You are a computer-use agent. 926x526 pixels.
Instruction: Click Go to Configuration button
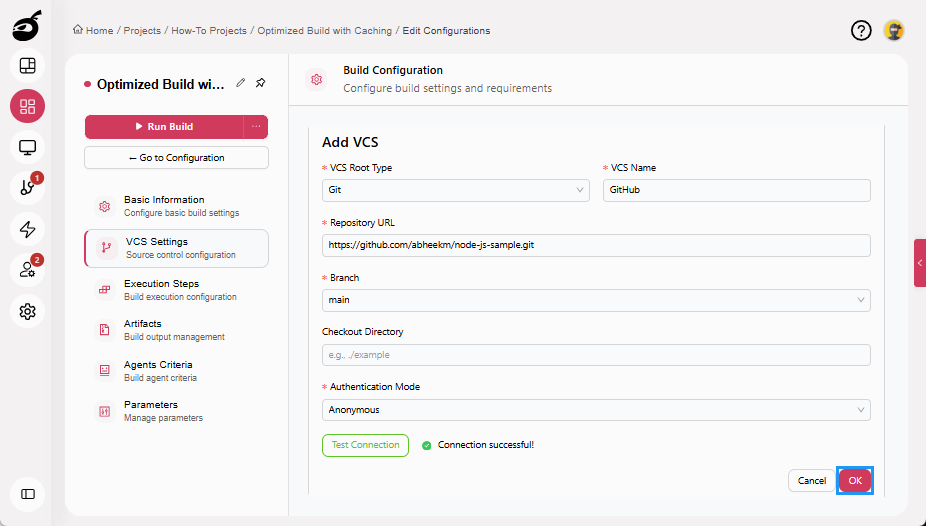[x=177, y=158]
